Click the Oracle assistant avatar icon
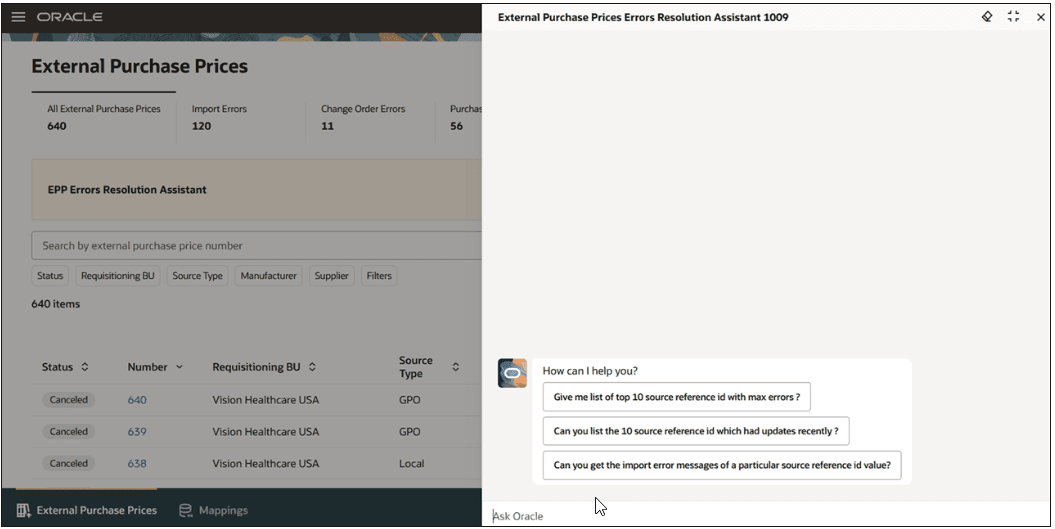 [512, 373]
